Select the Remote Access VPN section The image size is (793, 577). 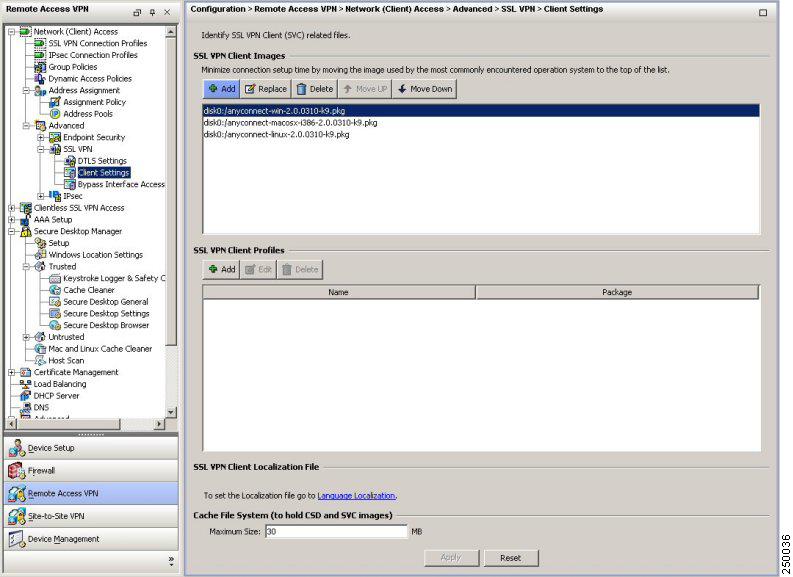(91, 494)
